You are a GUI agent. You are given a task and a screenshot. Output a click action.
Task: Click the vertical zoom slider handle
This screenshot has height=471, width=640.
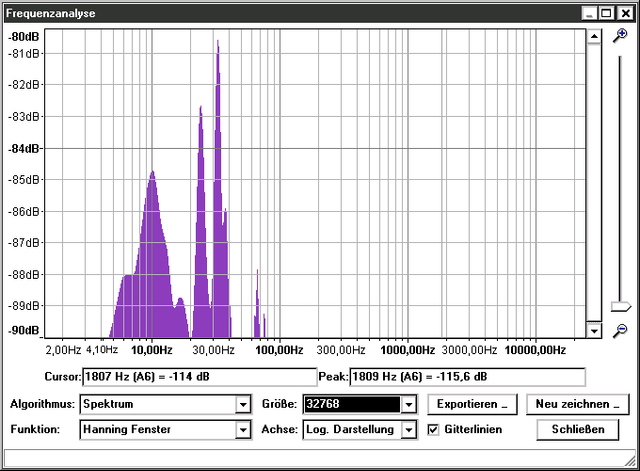620,306
